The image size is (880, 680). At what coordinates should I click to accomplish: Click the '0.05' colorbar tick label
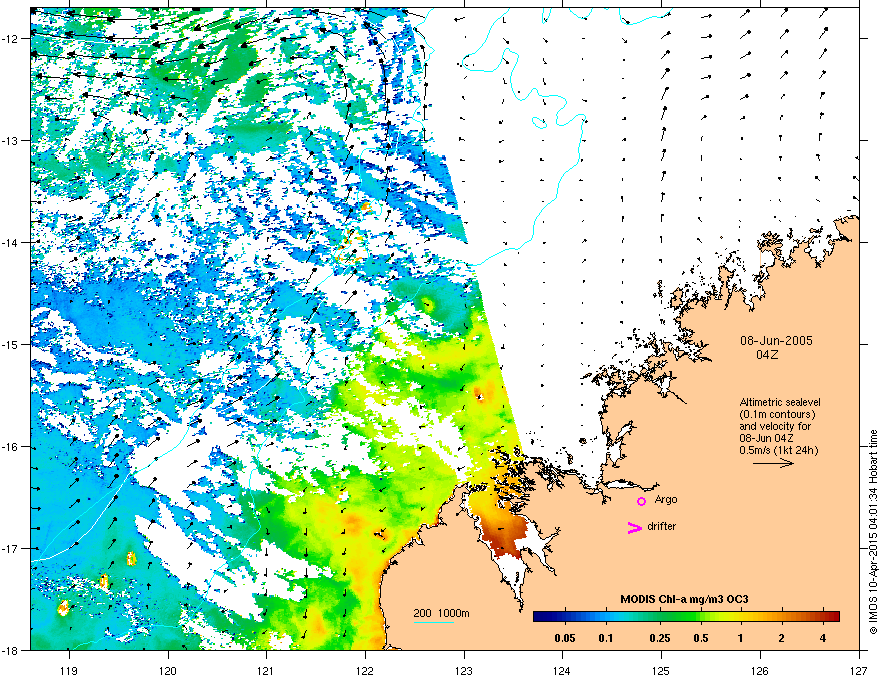[565, 638]
